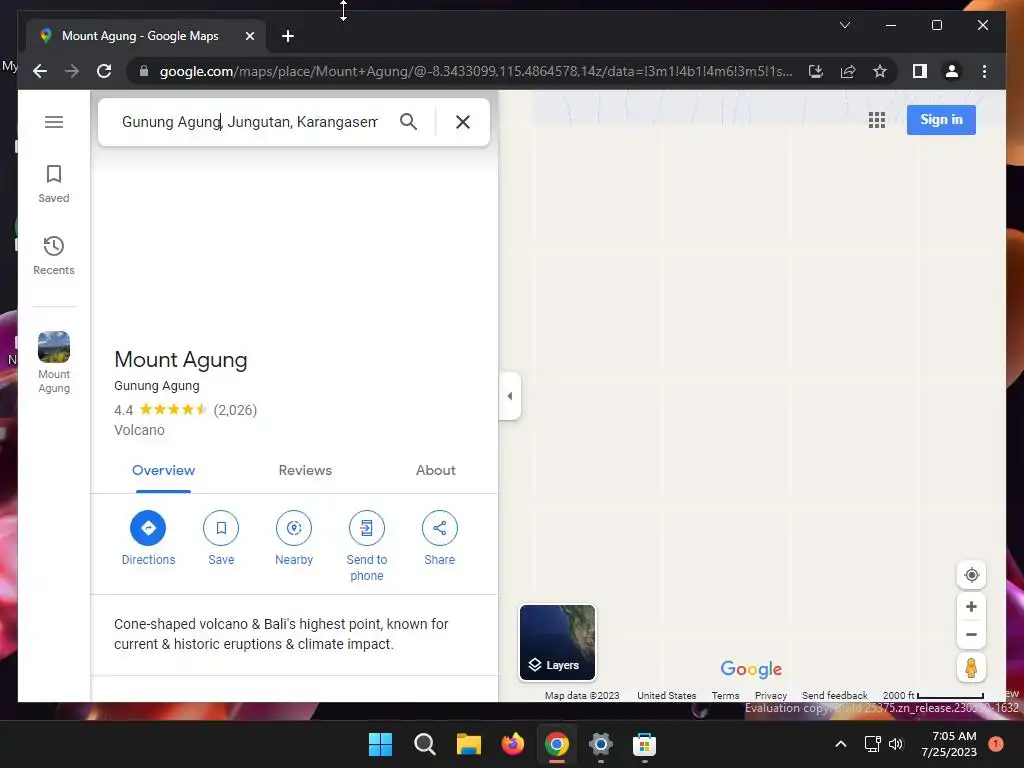Open clock and date 7:05 AM
The width and height of the screenshot is (1024, 768).
(x=950, y=744)
